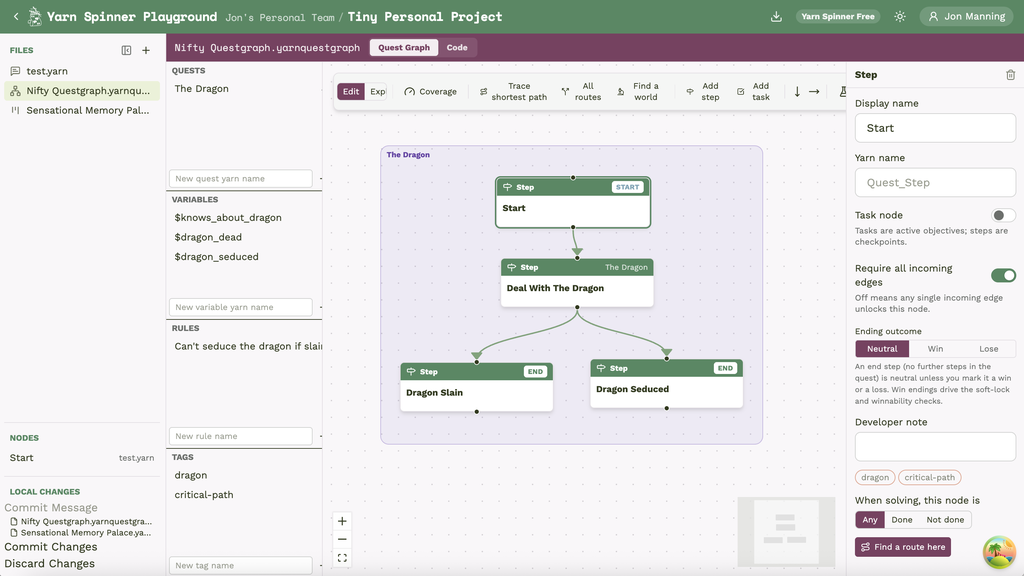
Task: Click the Coverage gauge button
Action: pyautogui.click(x=430, y=91)
